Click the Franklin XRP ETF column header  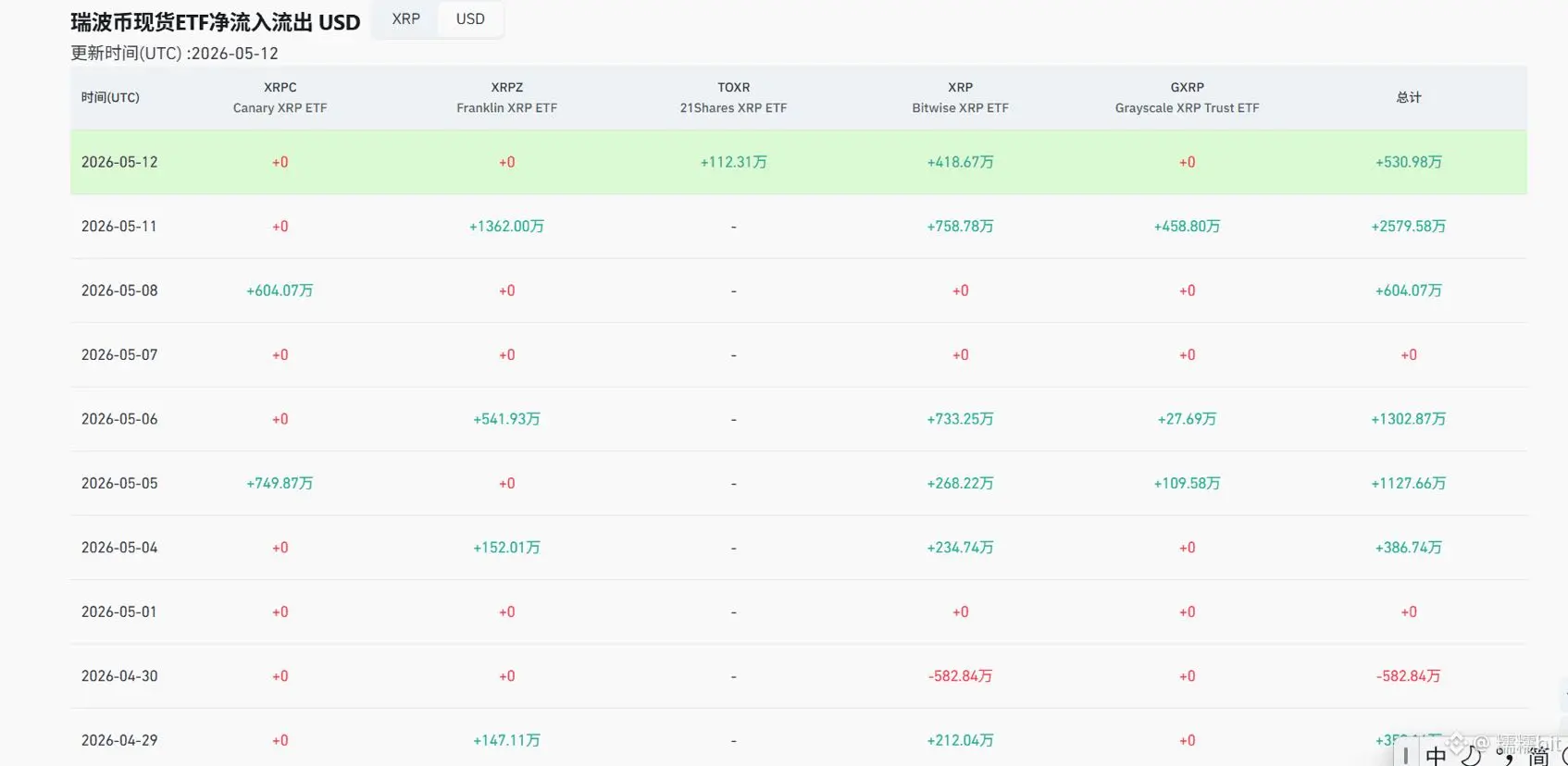pos(506,97)
